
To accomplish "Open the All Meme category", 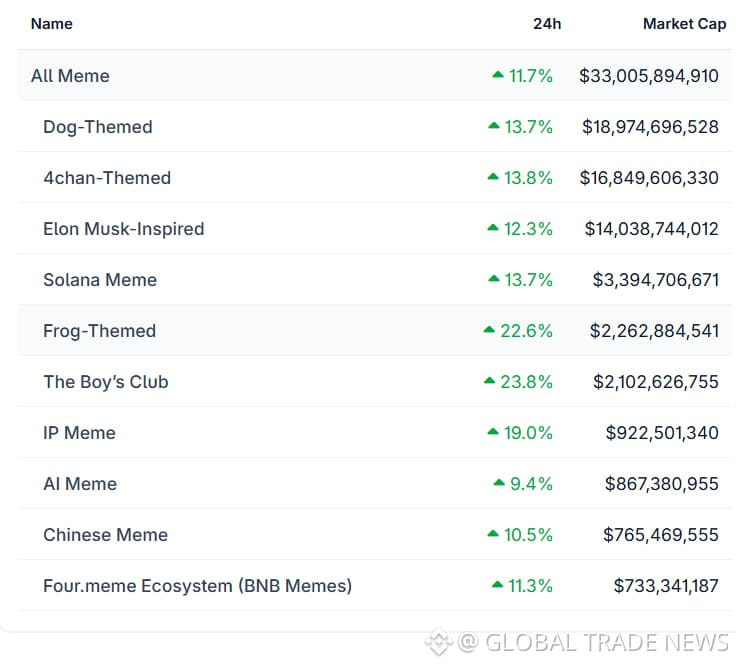I will (70, 76).
